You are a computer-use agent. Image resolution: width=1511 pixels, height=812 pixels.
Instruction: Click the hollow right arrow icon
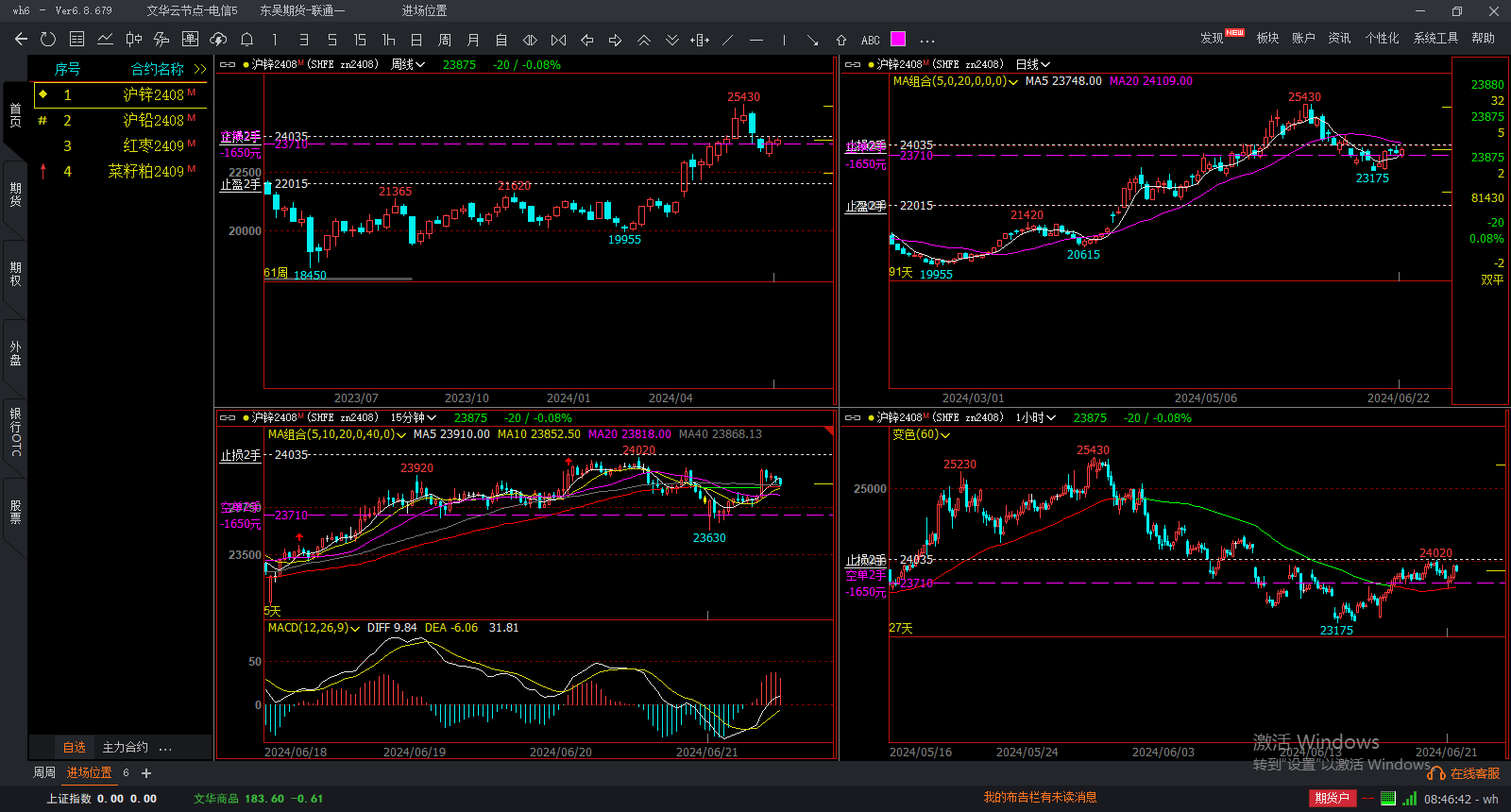pos(615,40)
